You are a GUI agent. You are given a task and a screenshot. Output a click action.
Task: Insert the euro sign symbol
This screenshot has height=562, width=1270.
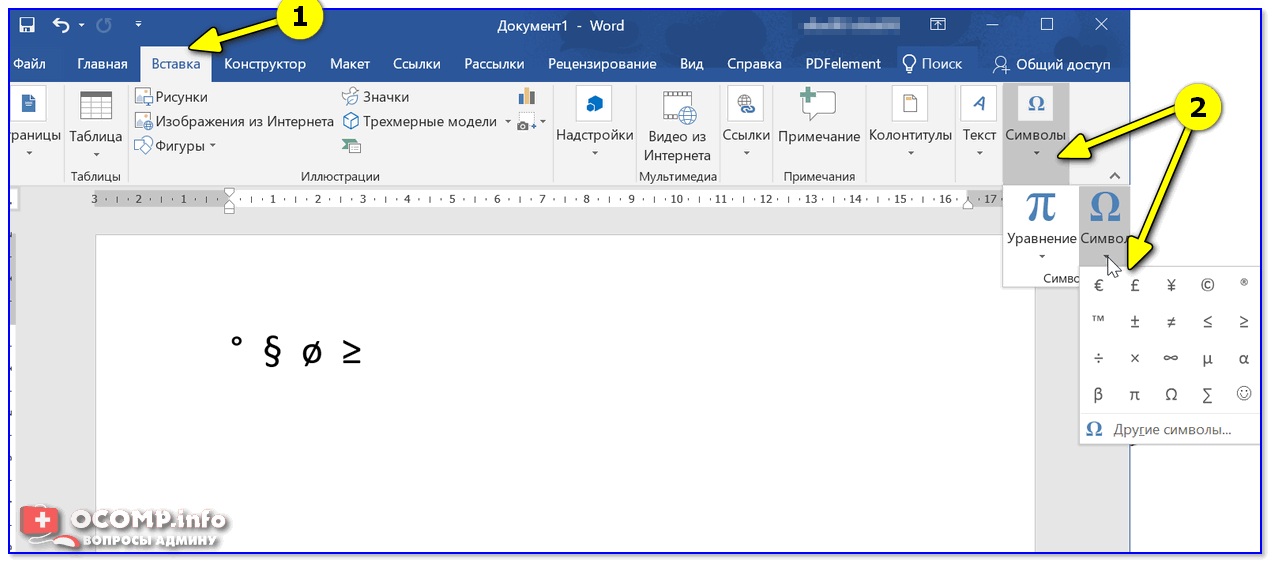pos(1099,286)
